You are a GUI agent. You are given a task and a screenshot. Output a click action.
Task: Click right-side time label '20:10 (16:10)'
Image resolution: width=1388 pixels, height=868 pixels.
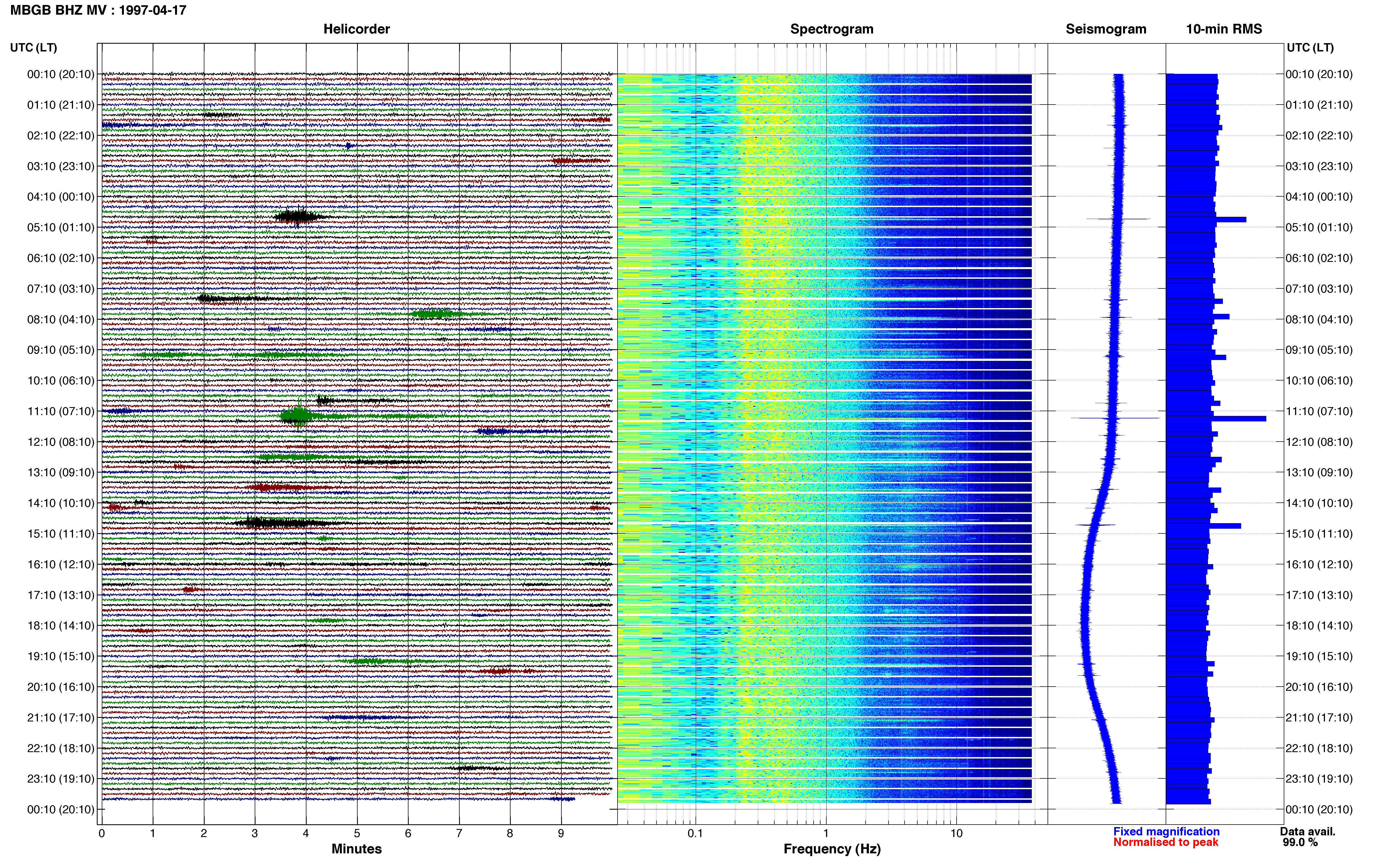1319,687
